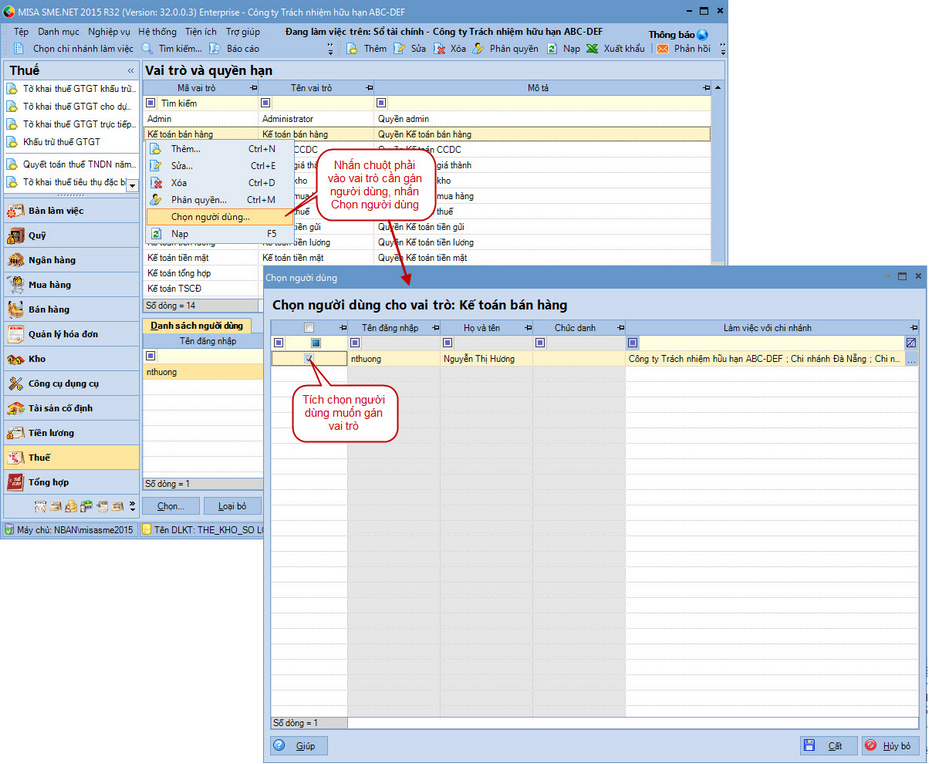Open the Tệp menu
This screenshot has height=764, width=929.
coord(21,31)
